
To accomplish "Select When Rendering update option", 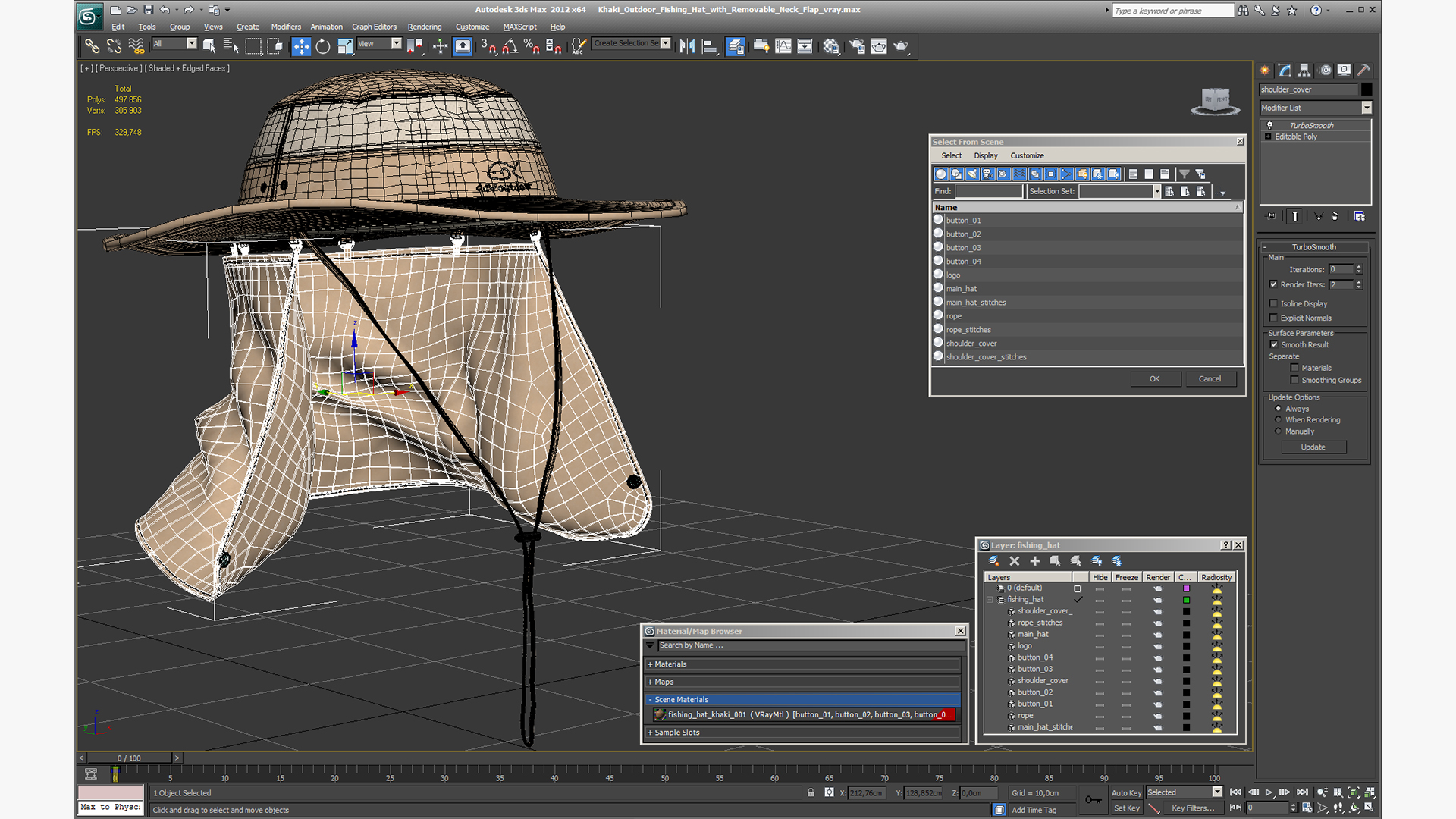I will [x=1279, y=419].
